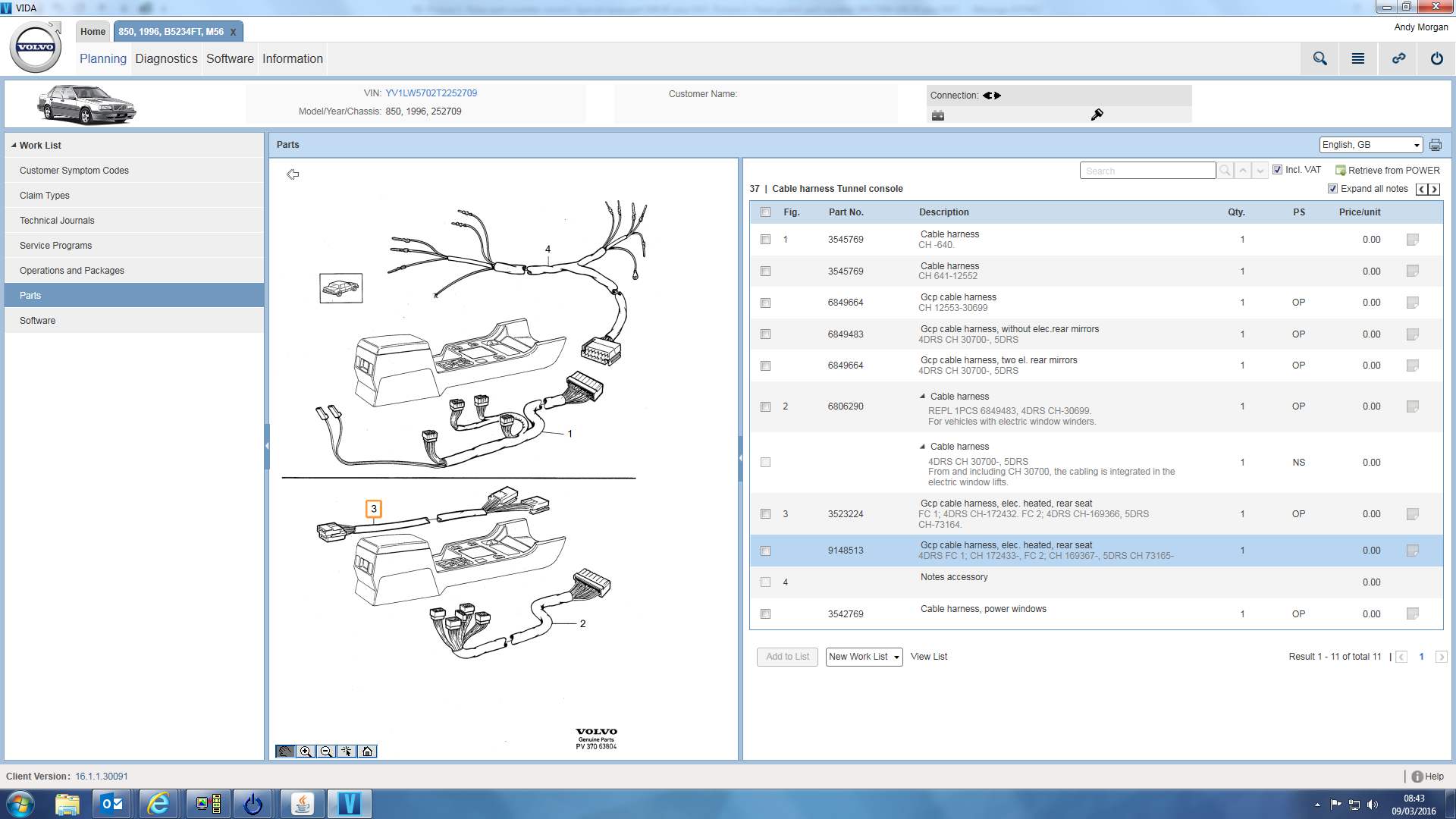Screen dimensions: 1456x819
Task: Click the power/logout icon top right
Action: [1436, 58]
